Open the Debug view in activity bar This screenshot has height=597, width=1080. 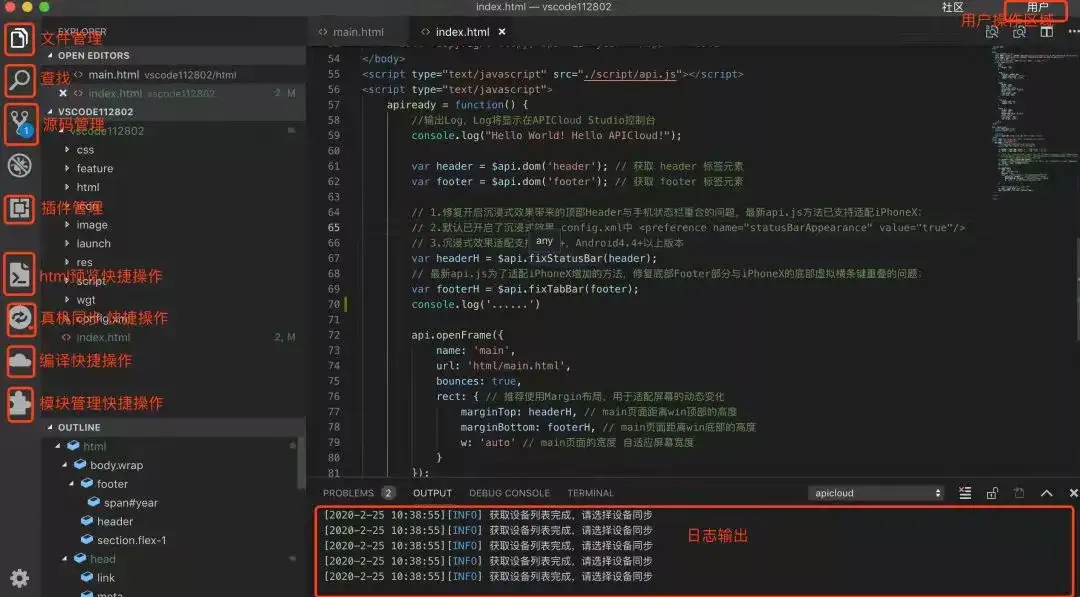19,165
